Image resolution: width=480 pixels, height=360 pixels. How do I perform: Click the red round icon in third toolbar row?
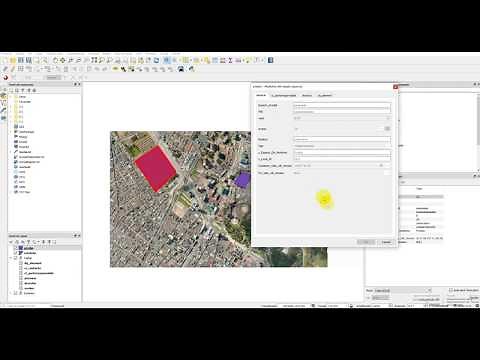(x=5, y=77)
